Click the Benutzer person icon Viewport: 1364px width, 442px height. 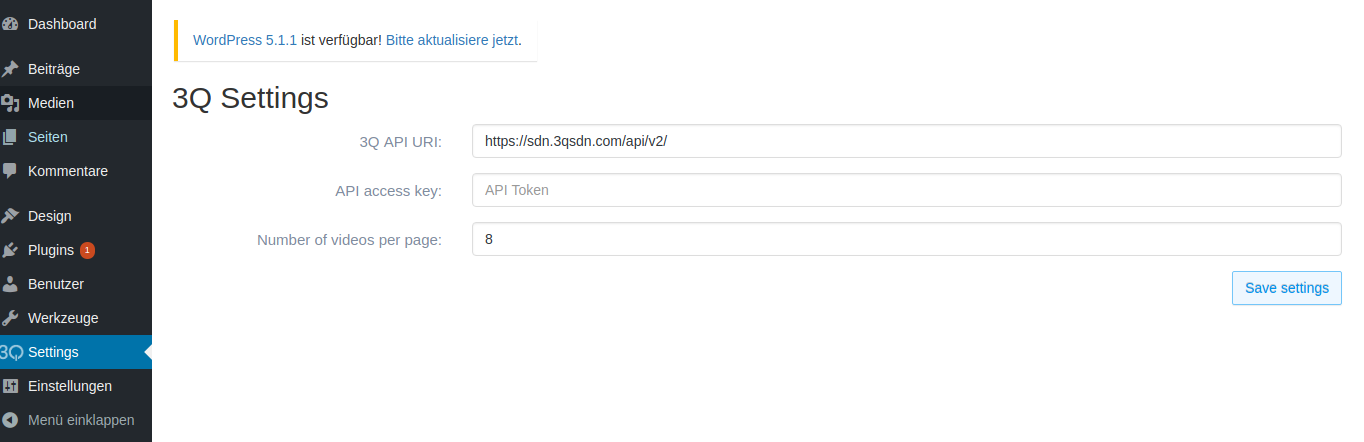[10, 284]
